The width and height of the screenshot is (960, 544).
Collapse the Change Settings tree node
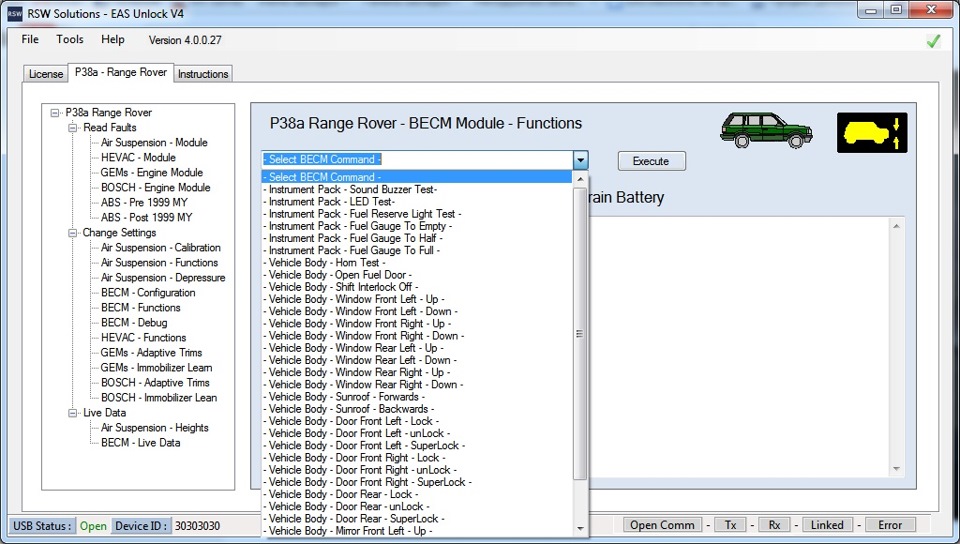[x=72, y=233]
